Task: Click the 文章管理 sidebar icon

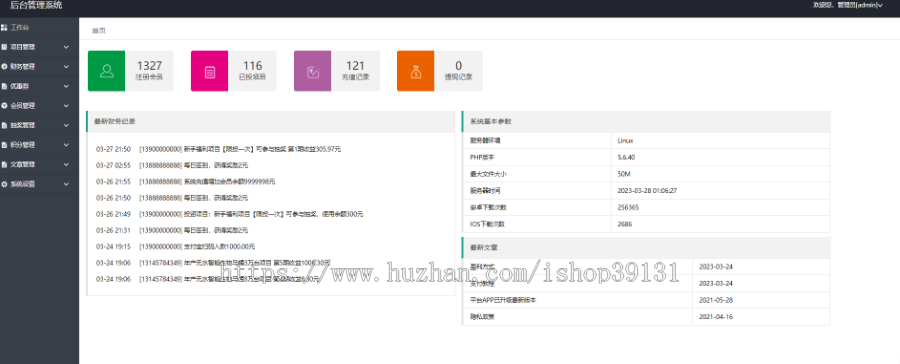Action: click(x=4, y=164)
